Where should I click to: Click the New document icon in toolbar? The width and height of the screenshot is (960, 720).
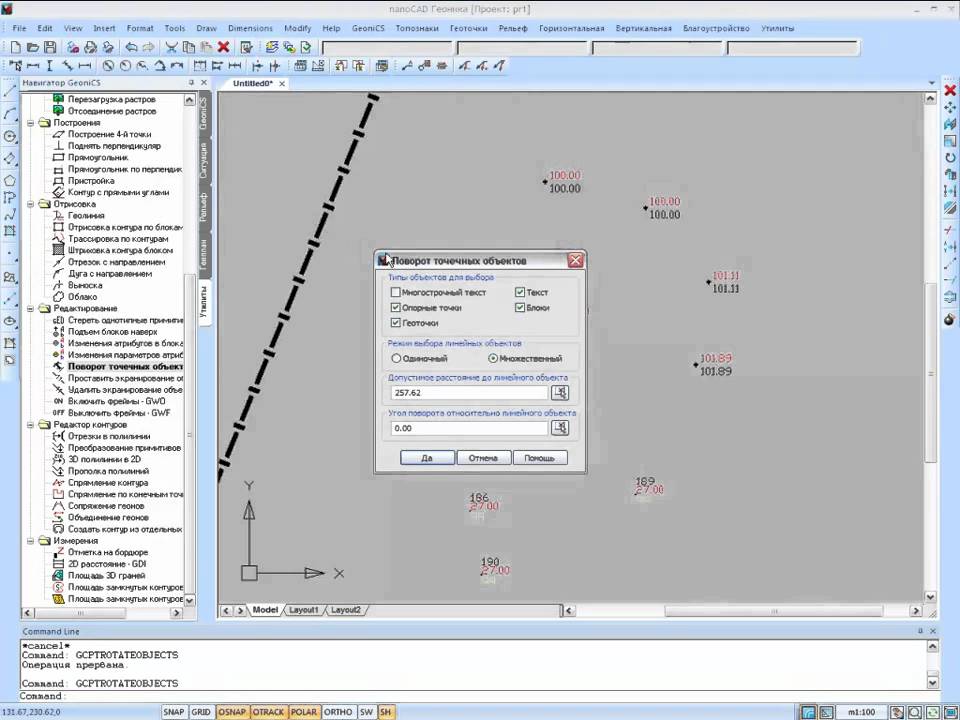point(16,47)
